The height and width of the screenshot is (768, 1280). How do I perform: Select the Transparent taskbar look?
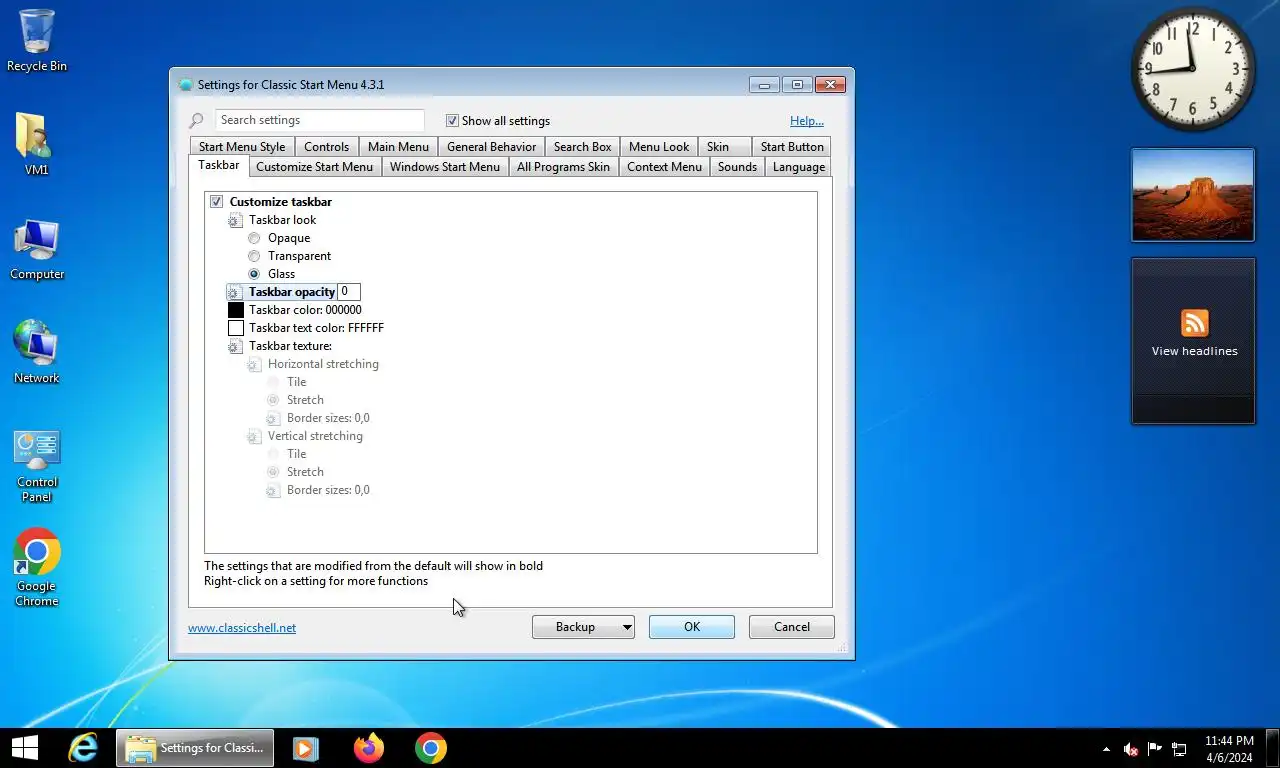(254, 256)
